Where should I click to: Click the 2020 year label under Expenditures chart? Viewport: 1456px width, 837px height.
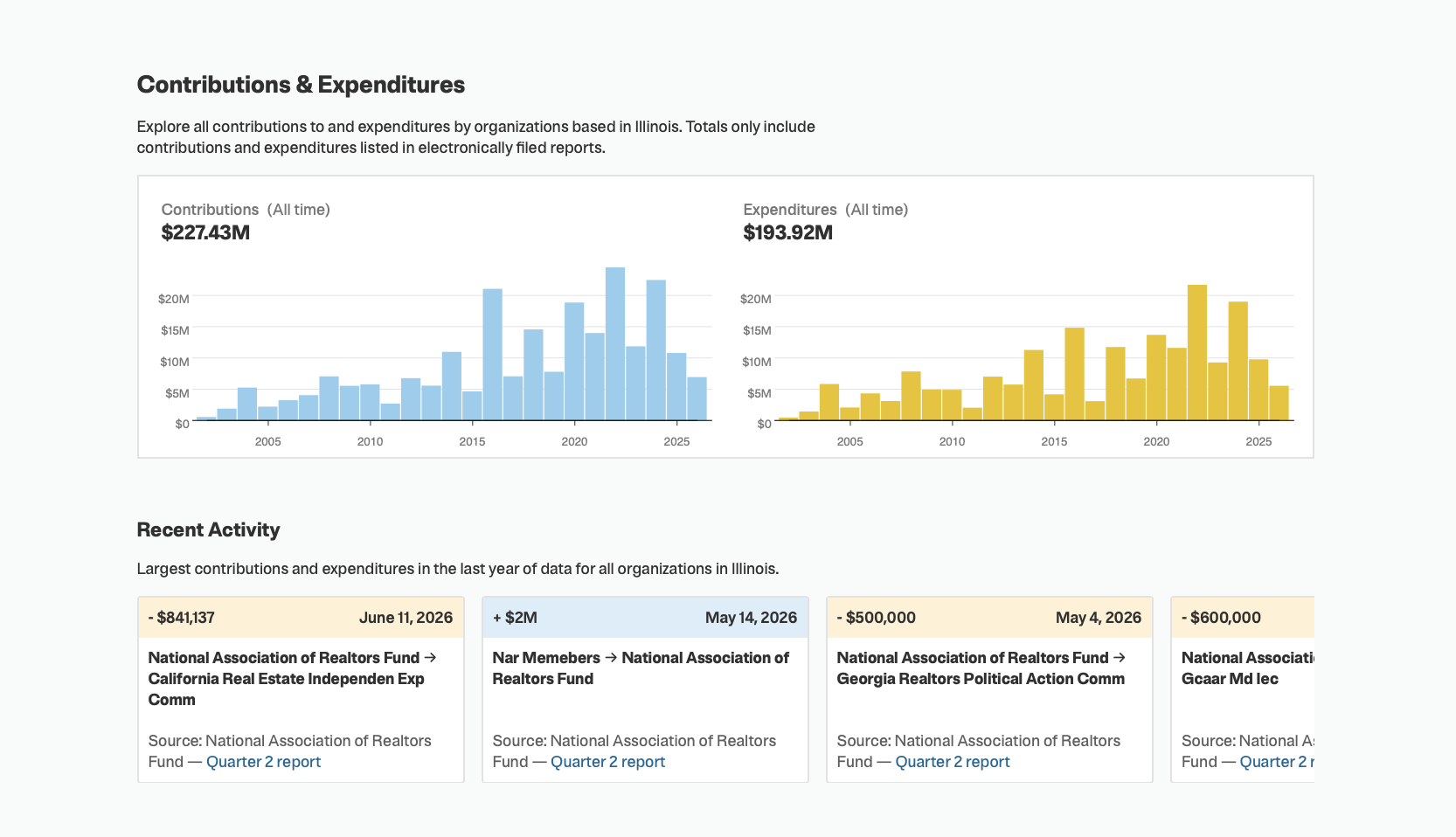click(1156, 441)
